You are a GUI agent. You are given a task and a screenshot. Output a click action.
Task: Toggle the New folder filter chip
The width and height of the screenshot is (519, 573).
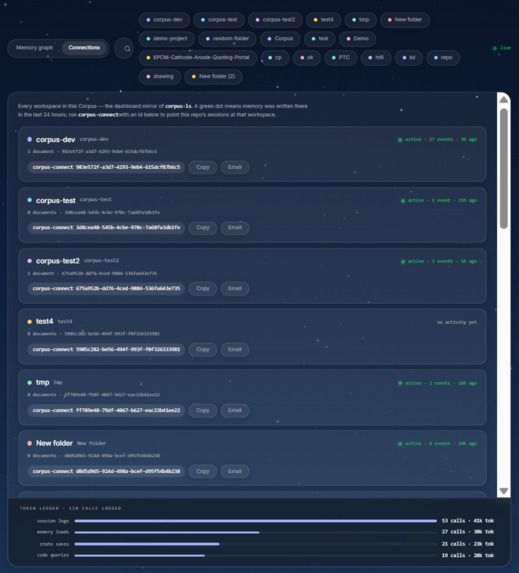(405, 20)
